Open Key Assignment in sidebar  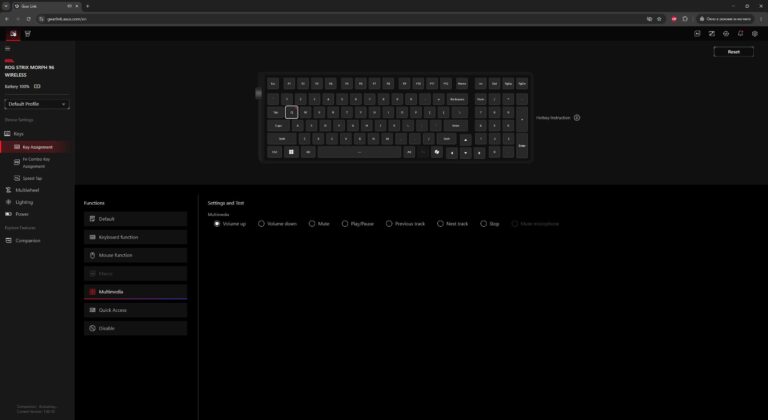pyautogui.click(x=37, y=147)
